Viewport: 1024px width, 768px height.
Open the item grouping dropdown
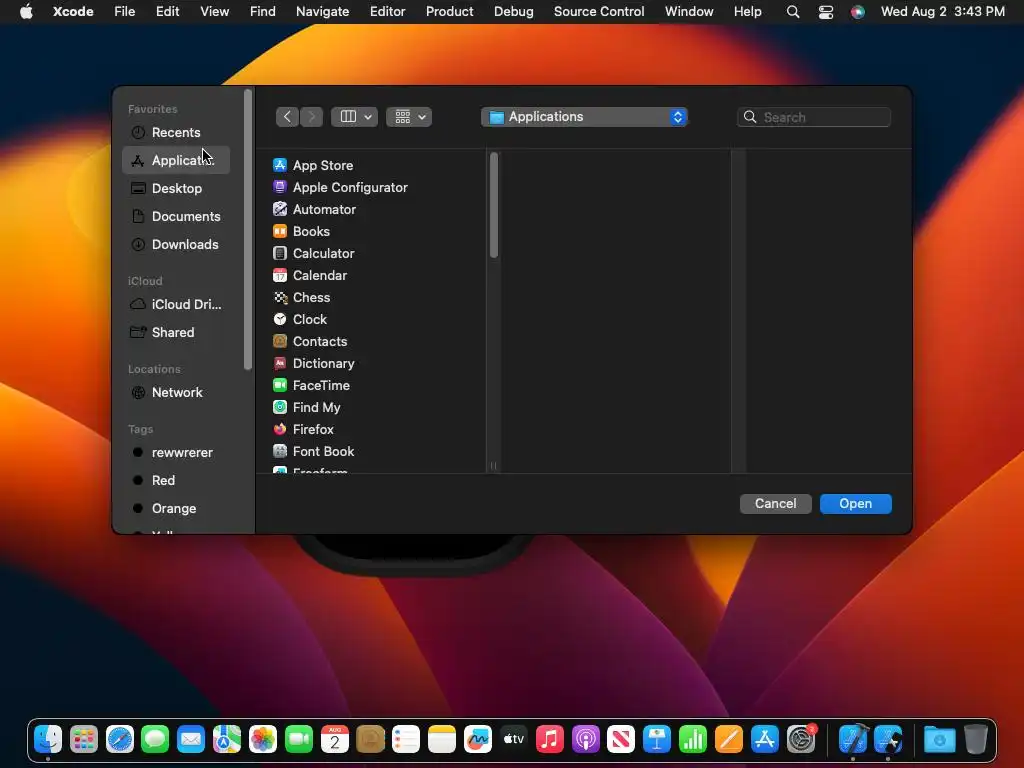pyautogui.click(x=409, y=117)
